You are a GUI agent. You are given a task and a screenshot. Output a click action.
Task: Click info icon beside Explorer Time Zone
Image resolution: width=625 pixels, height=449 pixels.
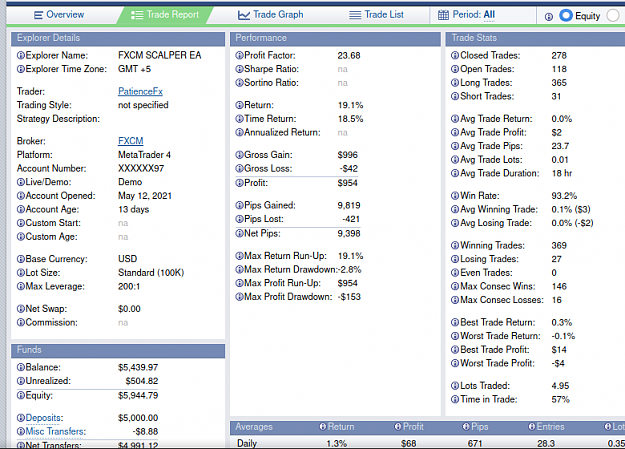21,69
